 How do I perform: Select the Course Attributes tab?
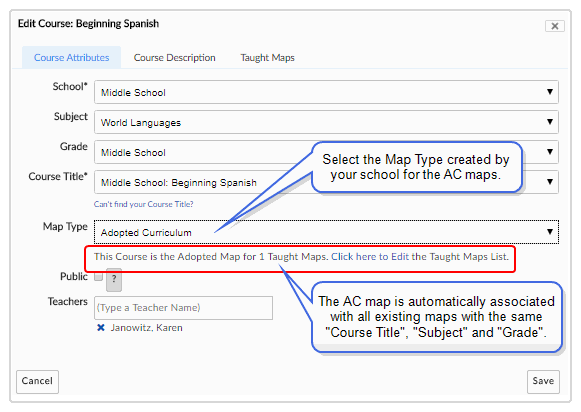coord(72,57)
